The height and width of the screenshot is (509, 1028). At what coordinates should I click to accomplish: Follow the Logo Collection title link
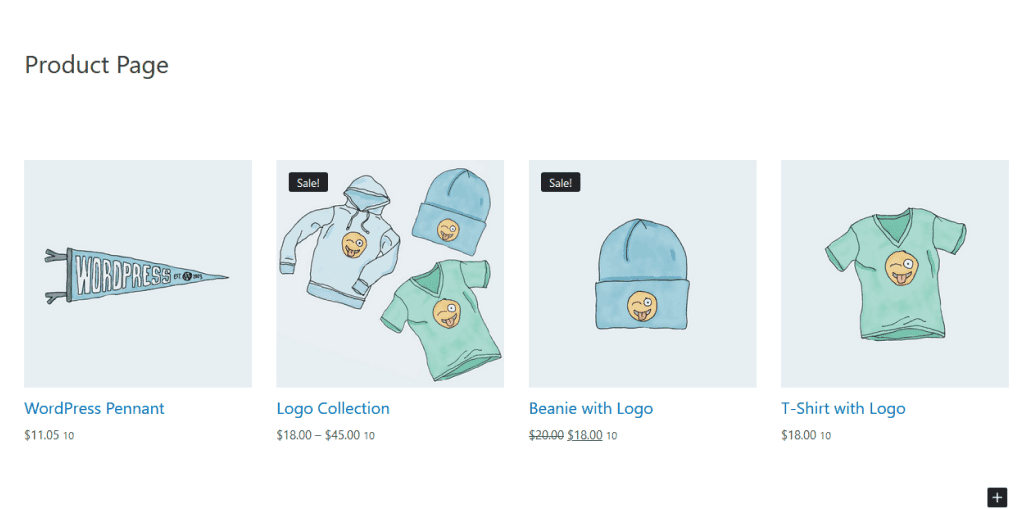(x=333, y=409)
